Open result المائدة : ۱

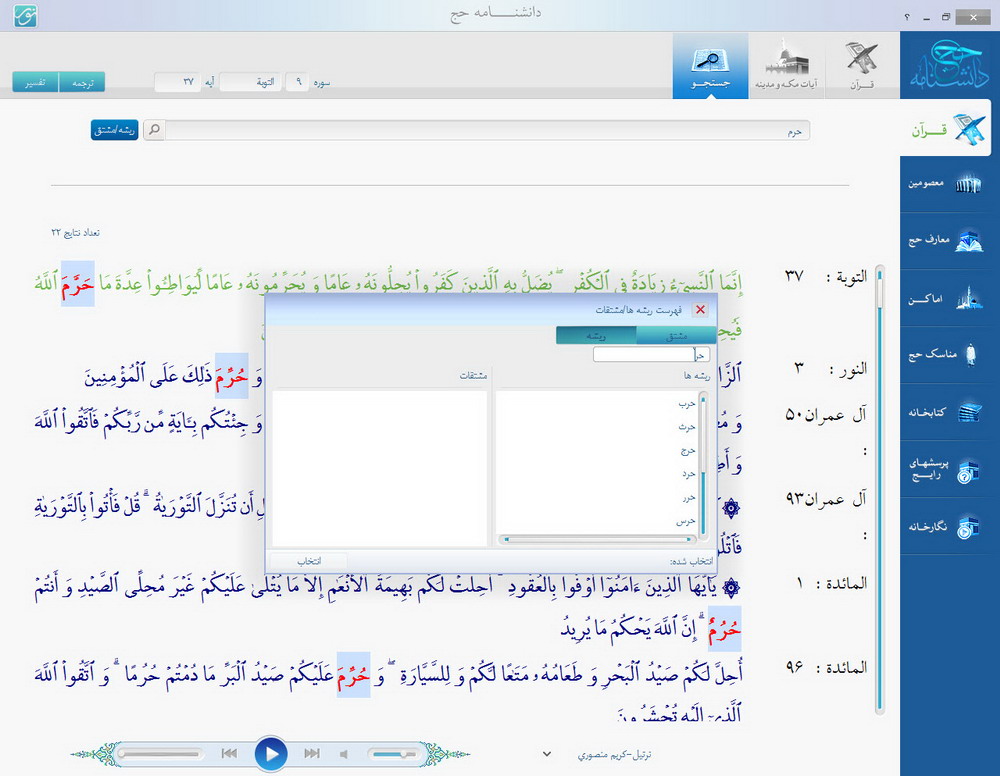[831, 583]
